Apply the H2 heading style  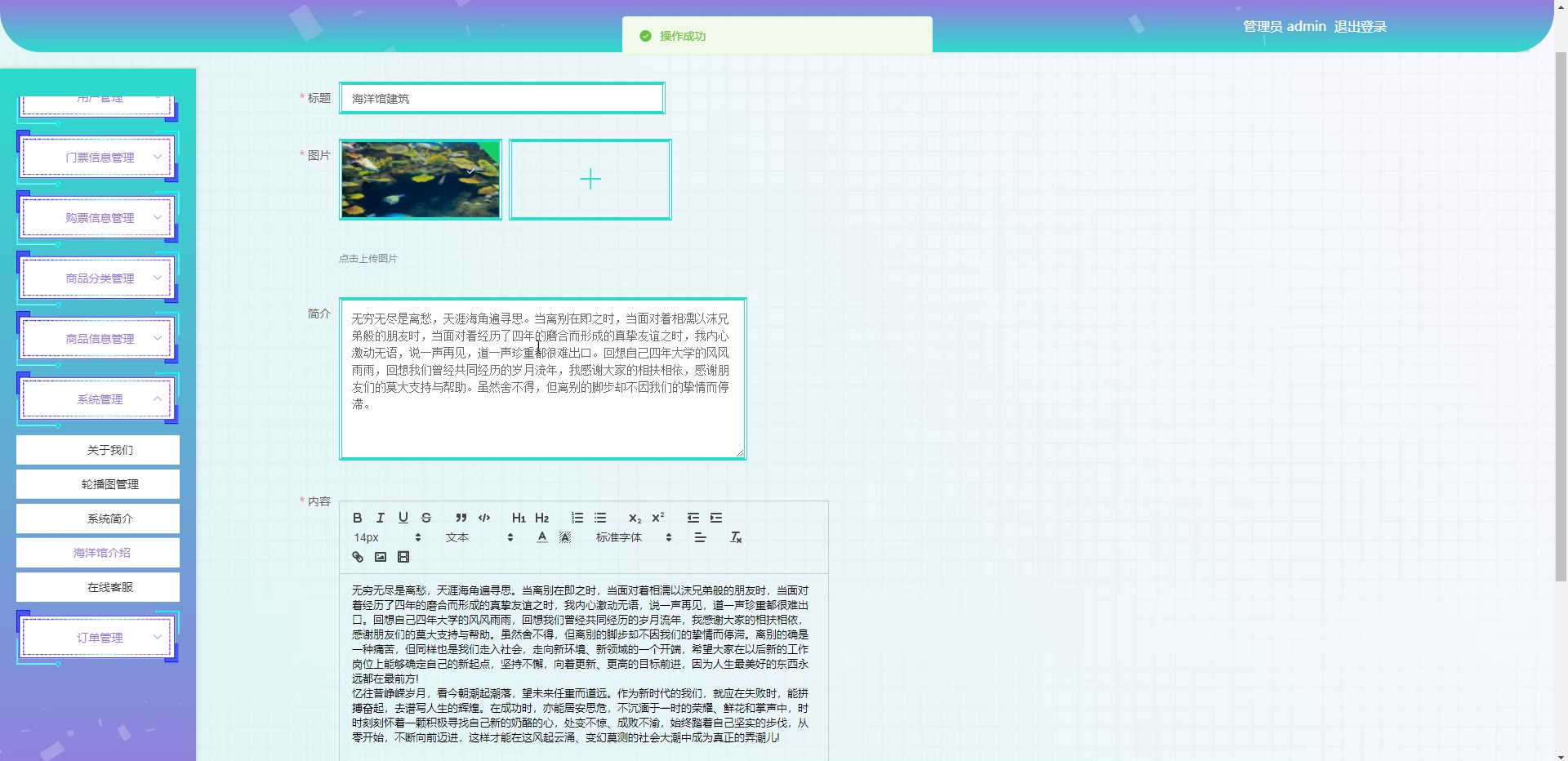(541, 518)
